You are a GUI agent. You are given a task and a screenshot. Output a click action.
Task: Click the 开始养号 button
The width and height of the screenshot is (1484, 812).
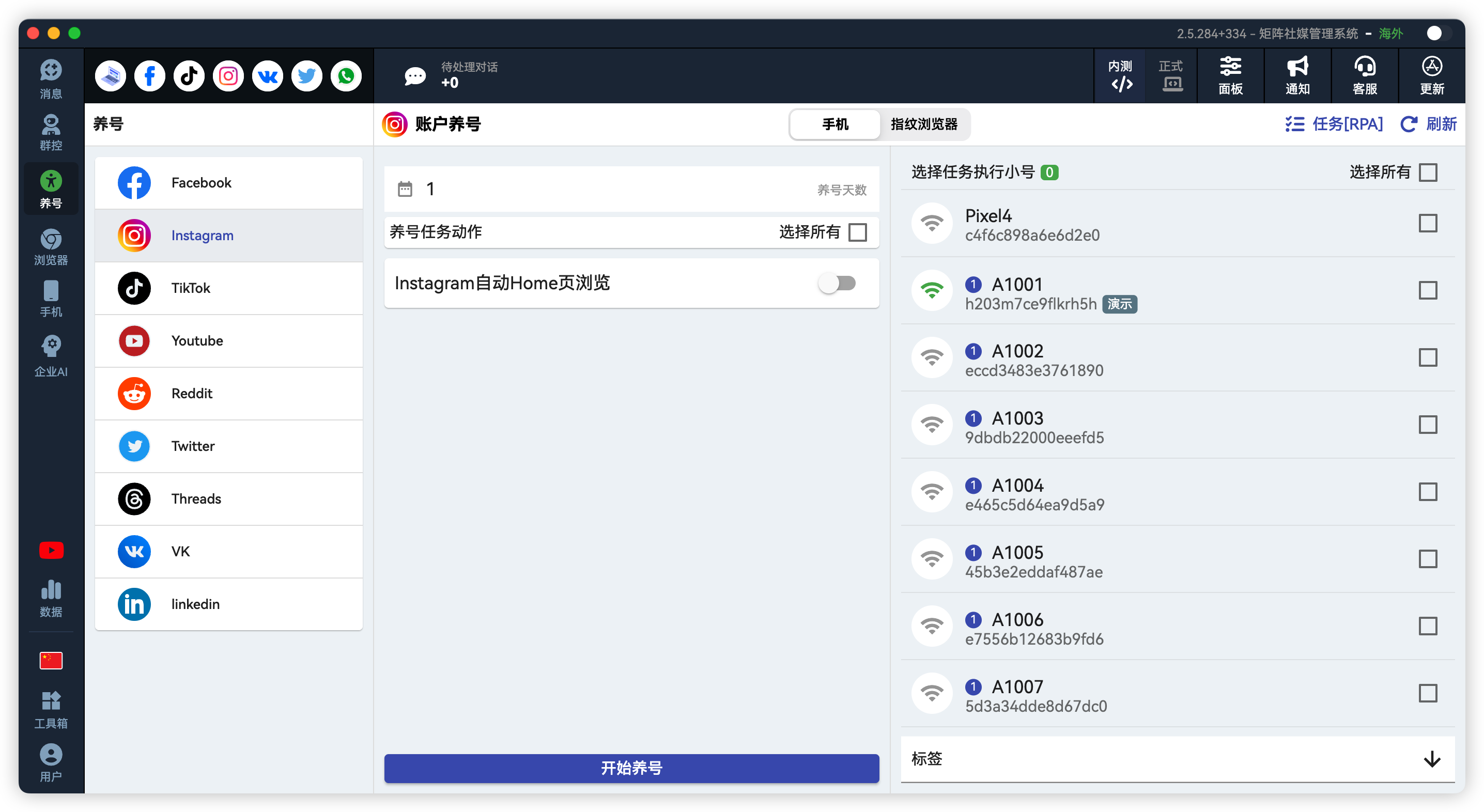coord(631,768)
